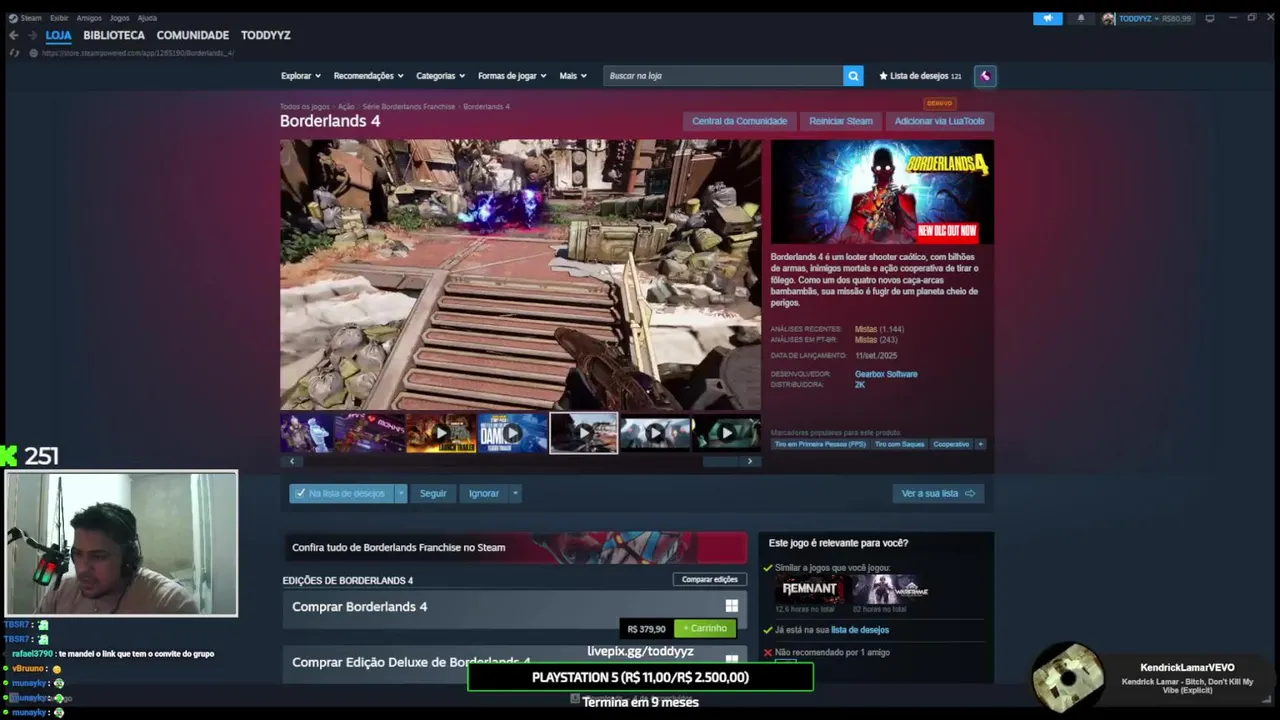Click the Reiniciar Steam button

[x=841, y=121]
